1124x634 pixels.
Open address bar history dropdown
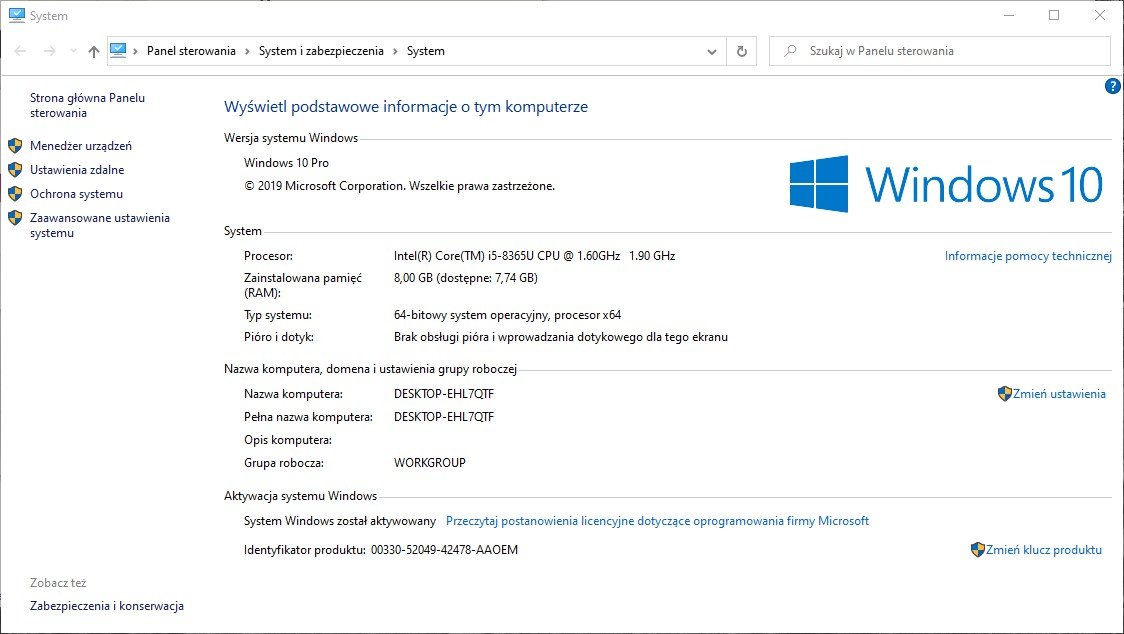tap(712, 52)
